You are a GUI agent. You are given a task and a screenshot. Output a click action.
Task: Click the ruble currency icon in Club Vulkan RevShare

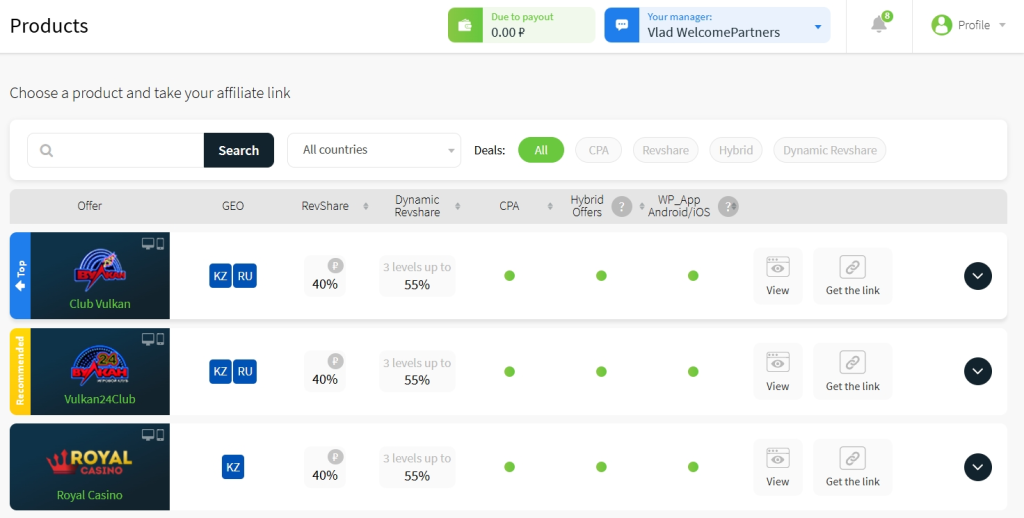coord(336,266)
